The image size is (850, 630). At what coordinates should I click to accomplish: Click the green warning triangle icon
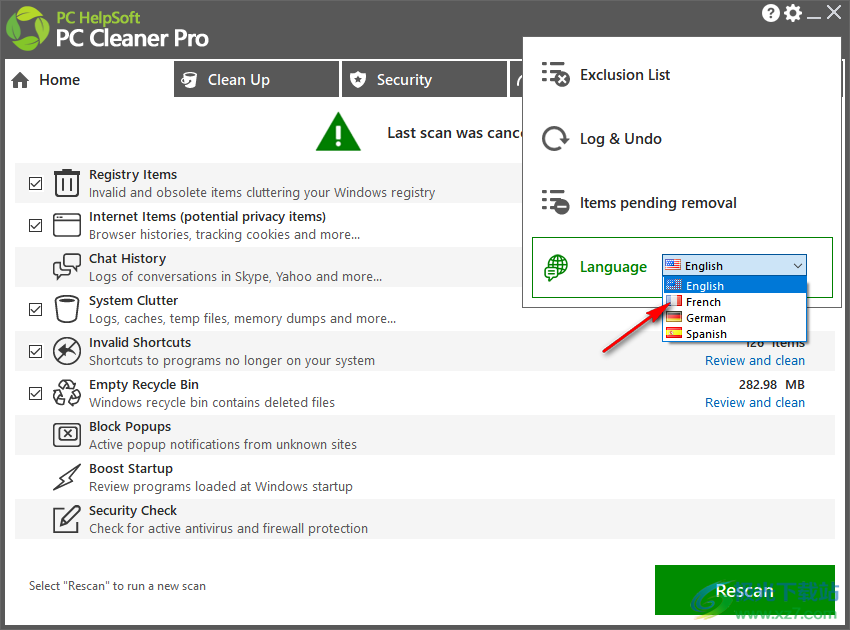pyautogui.click(x=338, y=132)
